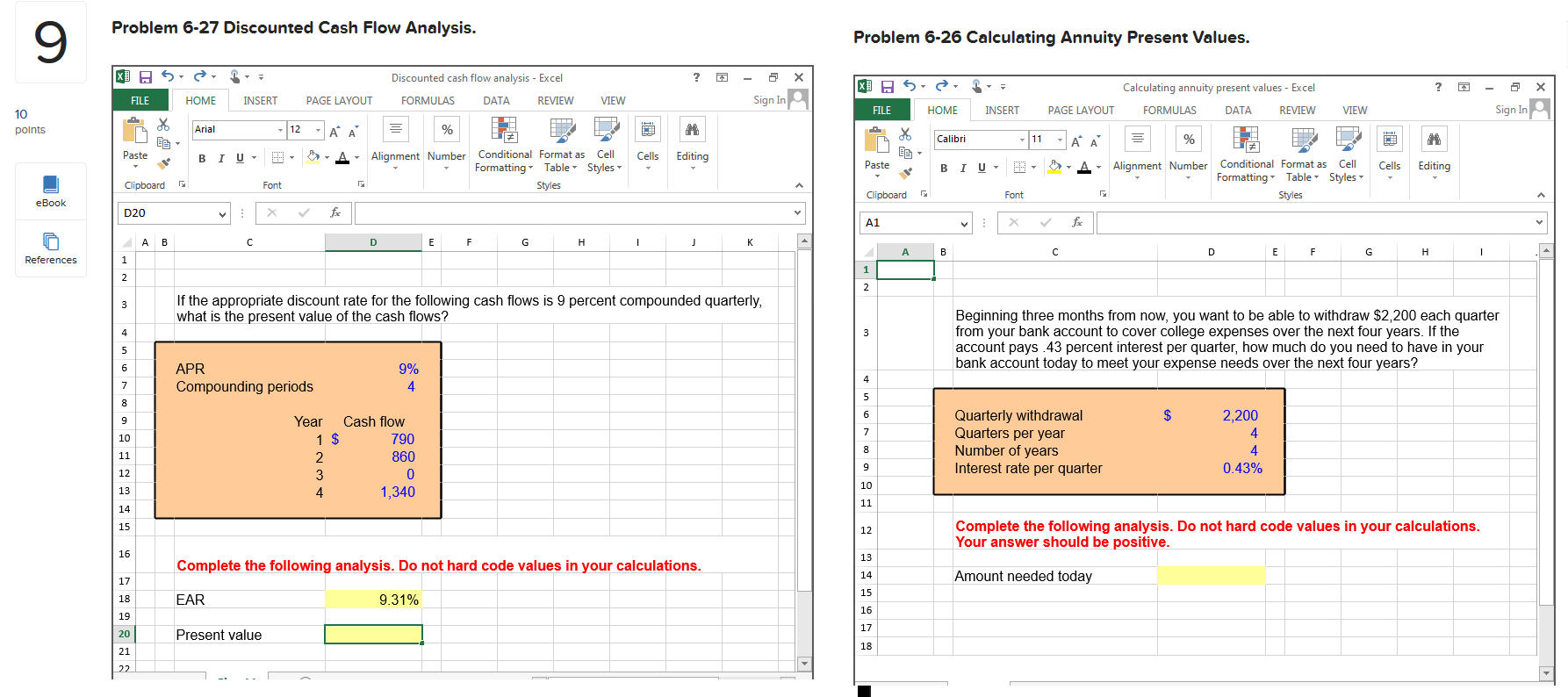This screenshot has width=1568, height=697.
Task: Open Conditional Formatting in Discounted cash flow window
Action: pos(504,145)
